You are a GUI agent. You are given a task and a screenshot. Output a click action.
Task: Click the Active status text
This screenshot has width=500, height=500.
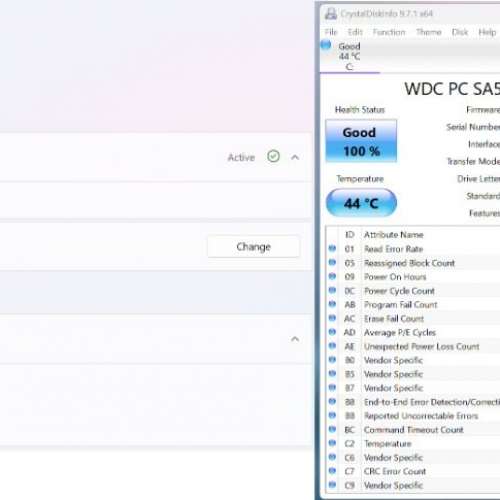[241, 157]
